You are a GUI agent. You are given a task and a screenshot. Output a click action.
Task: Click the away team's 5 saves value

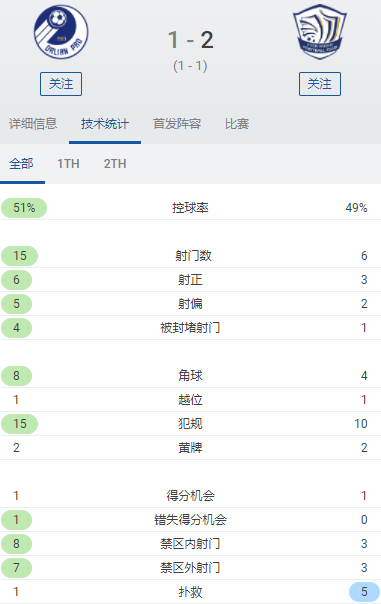[x=364, y=592]
